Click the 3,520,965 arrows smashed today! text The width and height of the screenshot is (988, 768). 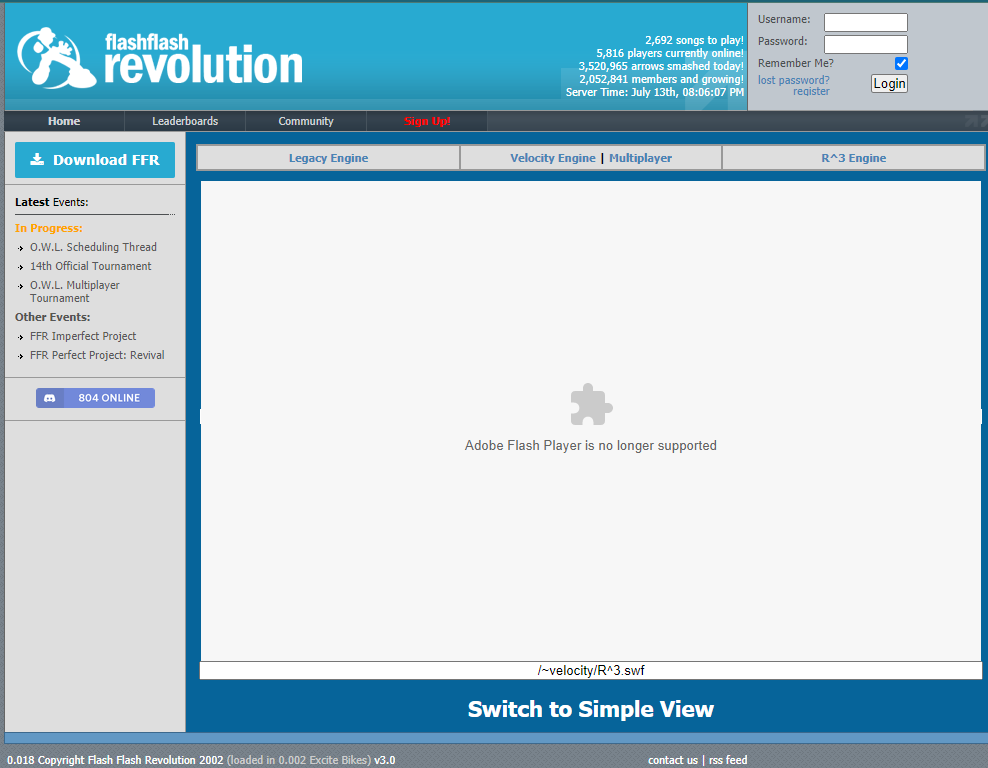[661, 66]
